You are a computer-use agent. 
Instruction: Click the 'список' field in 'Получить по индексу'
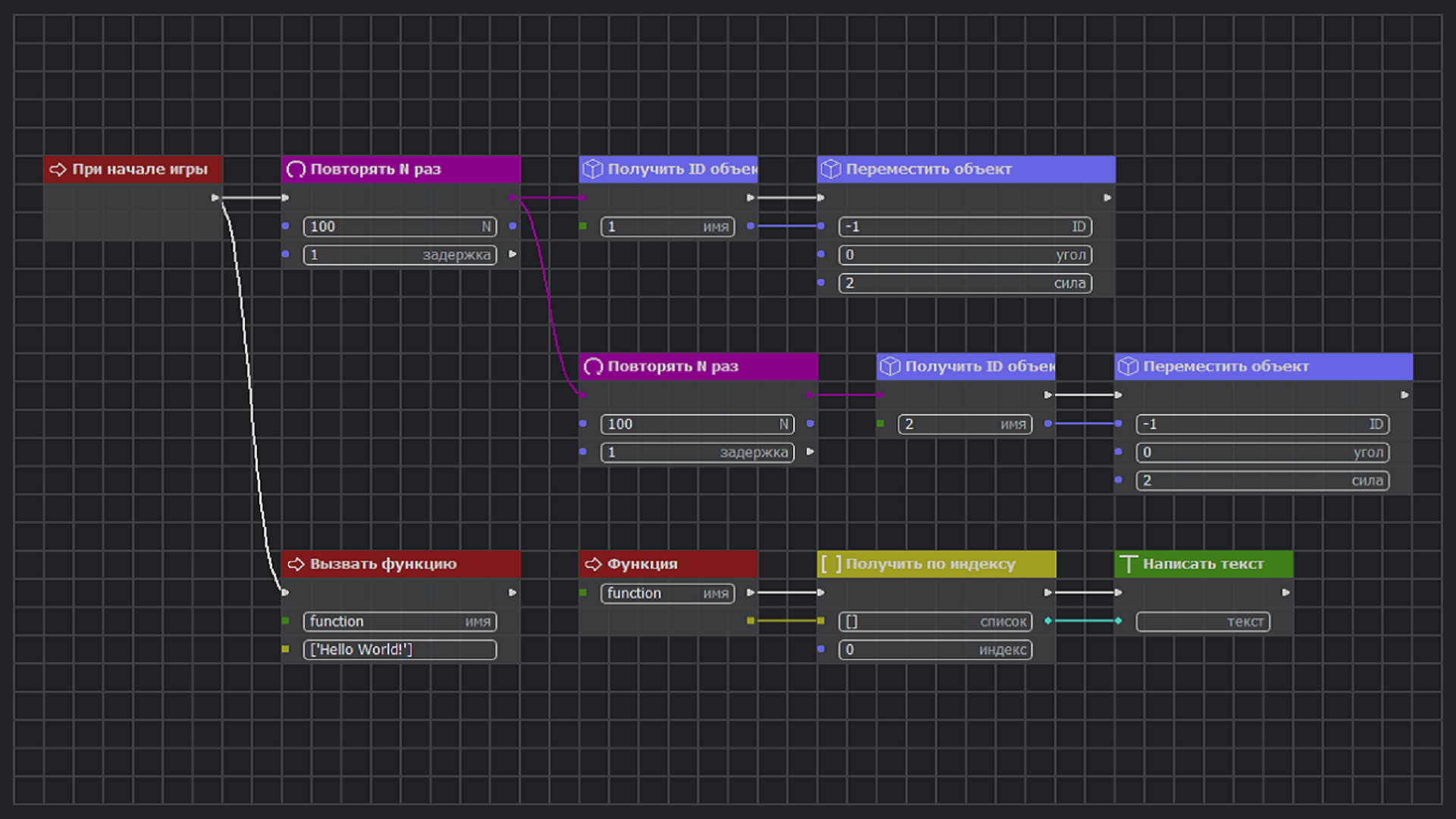936,622
